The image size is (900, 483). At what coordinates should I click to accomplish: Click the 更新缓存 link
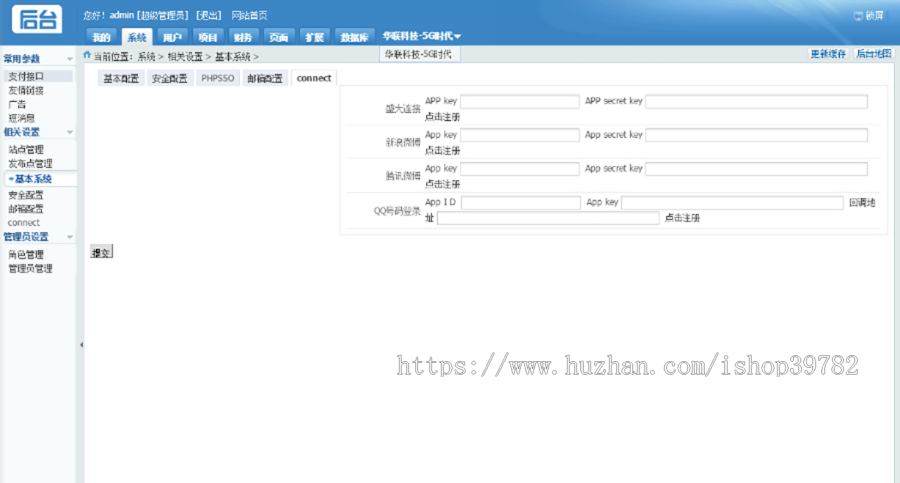(x=828, y=54)
